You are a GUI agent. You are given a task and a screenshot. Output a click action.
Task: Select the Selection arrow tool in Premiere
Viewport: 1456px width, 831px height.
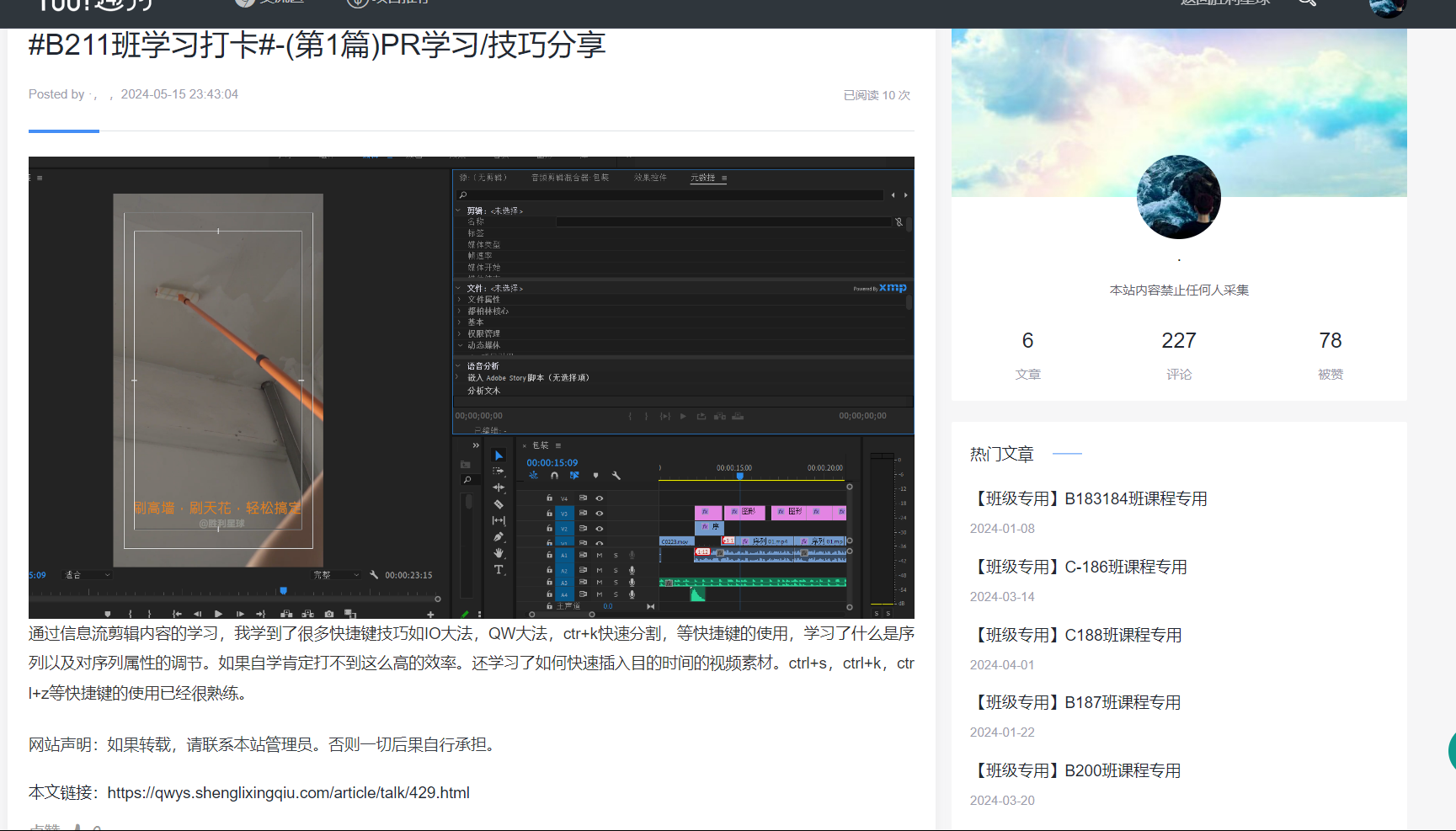(499, 455)
